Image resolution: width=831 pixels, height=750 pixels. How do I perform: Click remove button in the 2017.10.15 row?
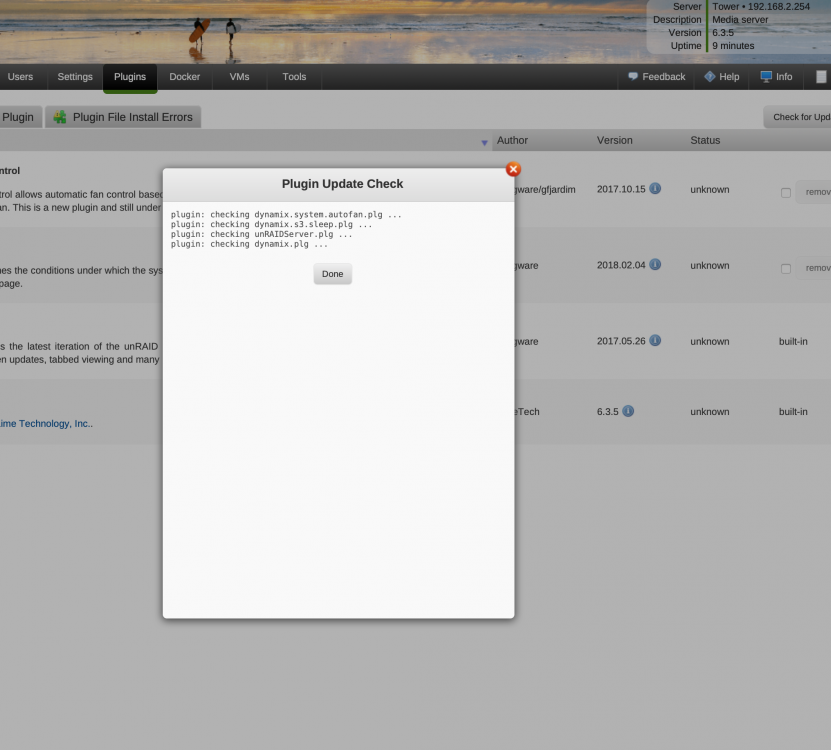[815, 192]
